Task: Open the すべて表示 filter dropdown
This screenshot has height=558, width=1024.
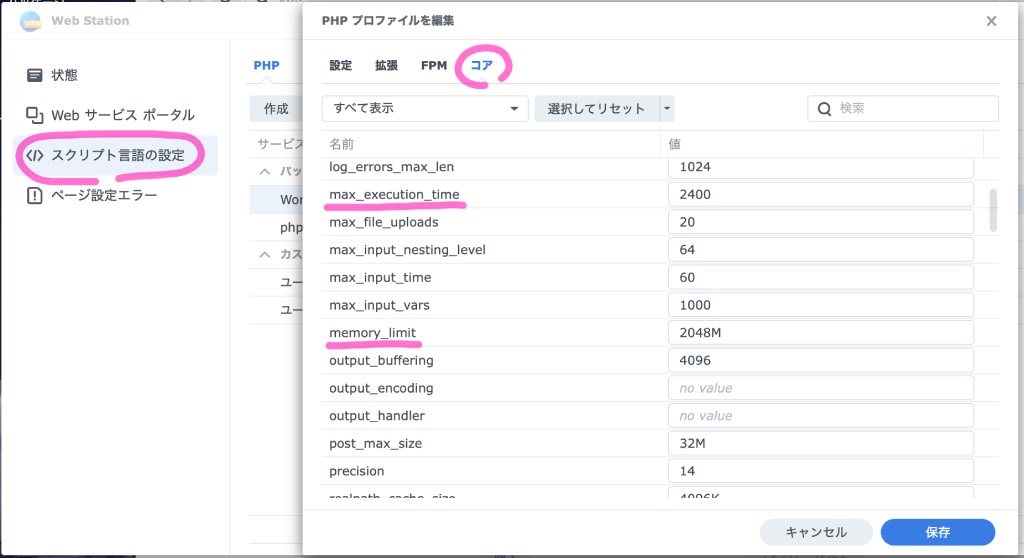Action: 425,108
